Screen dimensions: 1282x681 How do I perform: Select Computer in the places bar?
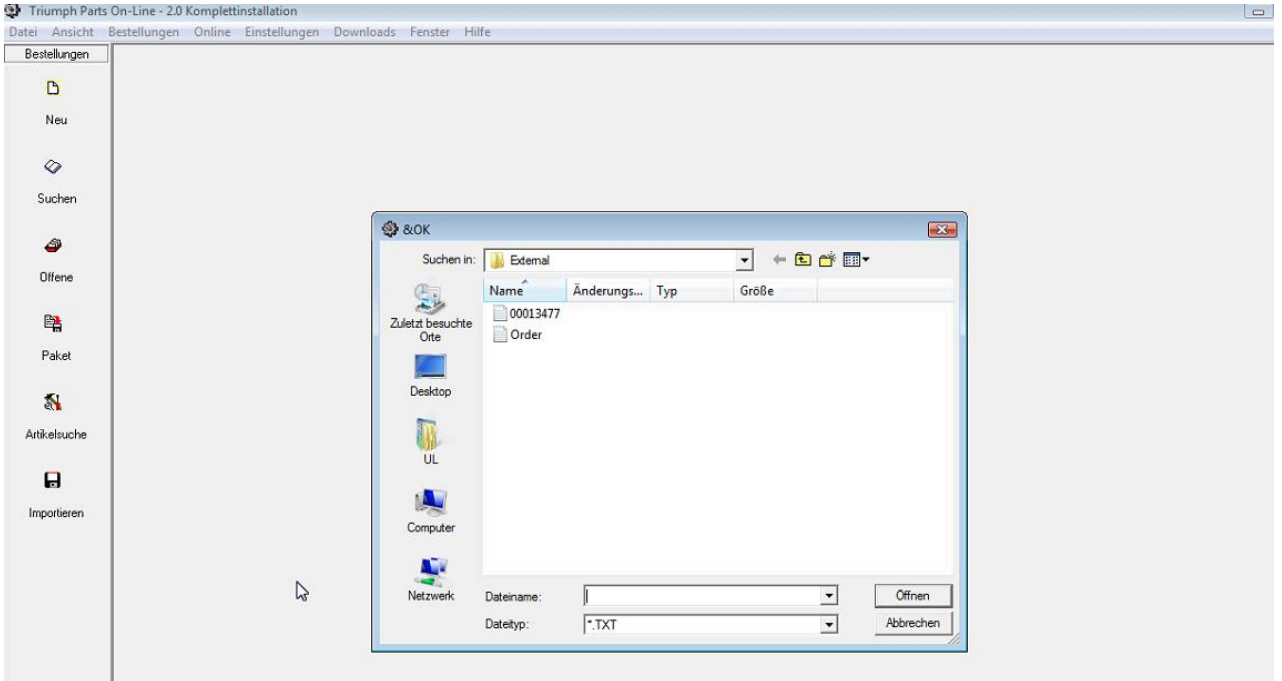pyautogui.click(x=431, y=511)
